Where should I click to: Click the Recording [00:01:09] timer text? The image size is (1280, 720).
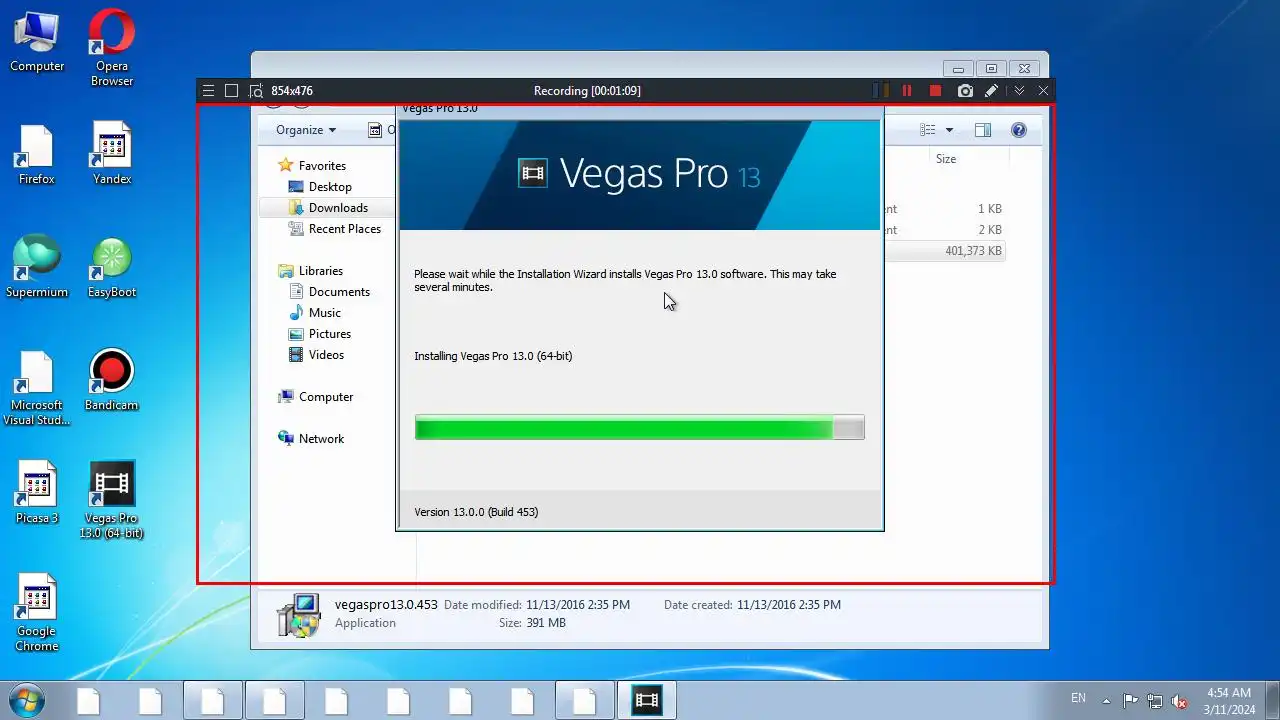click(x=587, y=91)
